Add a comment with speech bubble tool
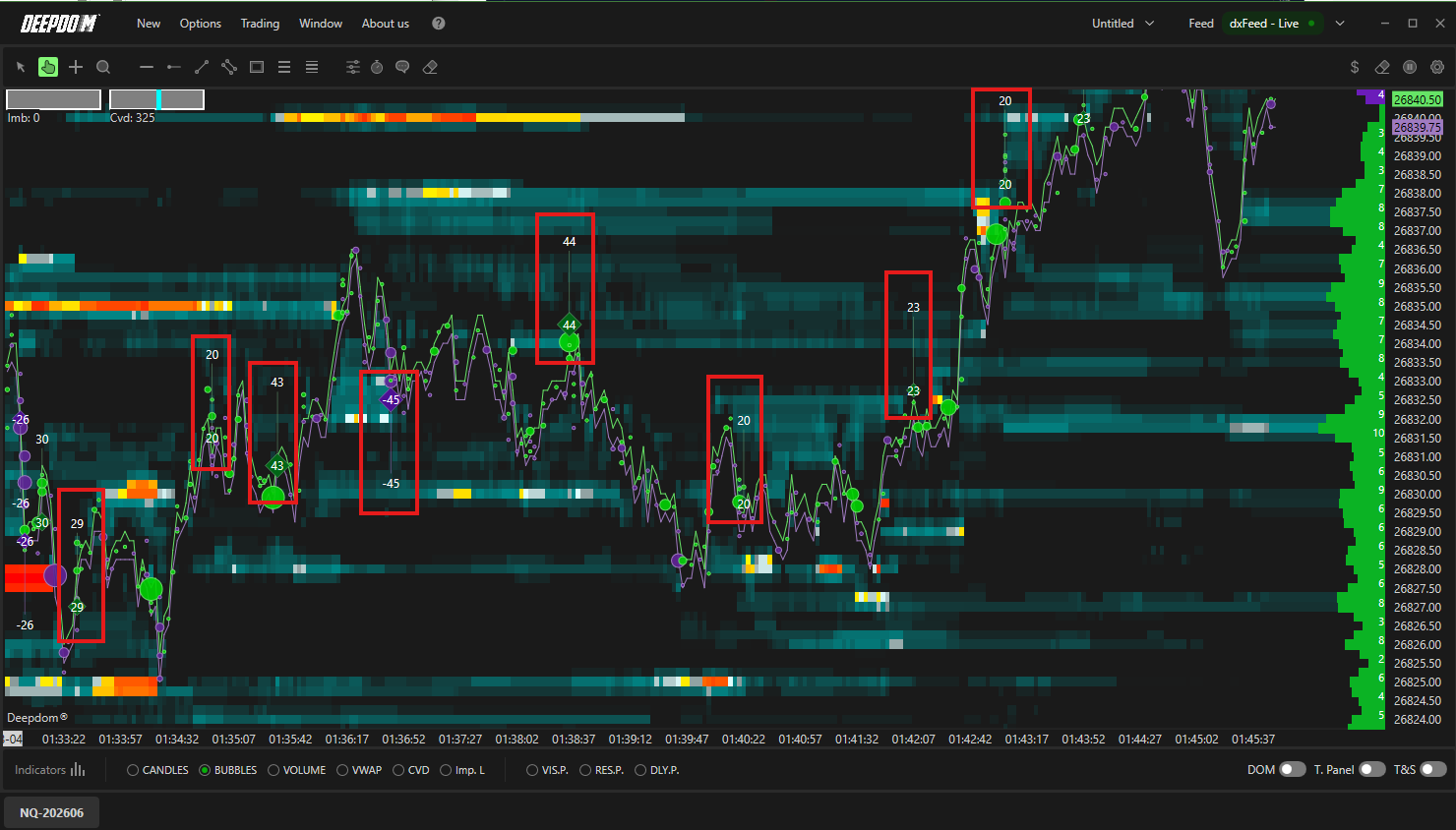This screenshot has width=1456, height=830. [402, 67]
